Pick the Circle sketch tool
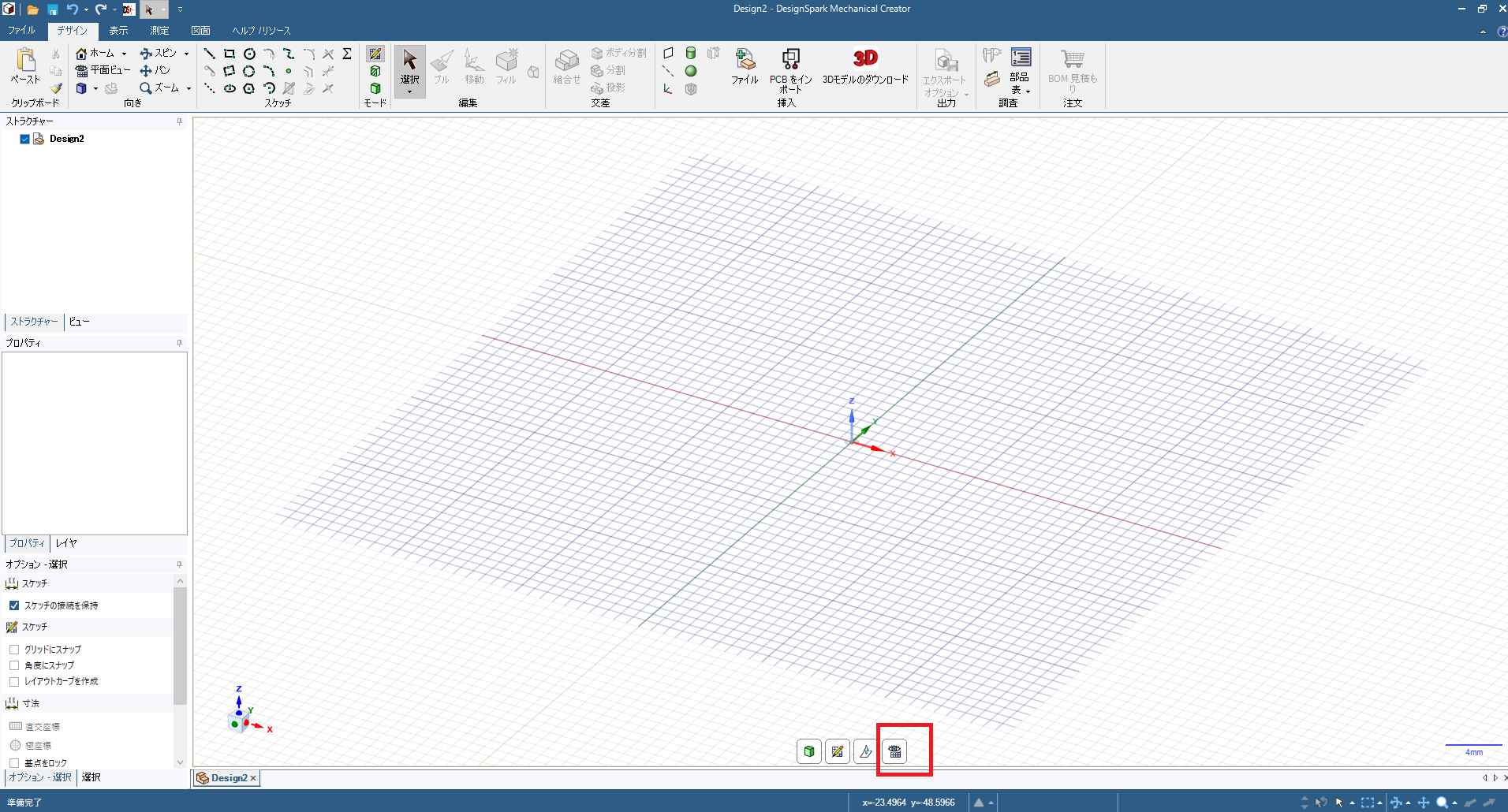 pos(249,54)
